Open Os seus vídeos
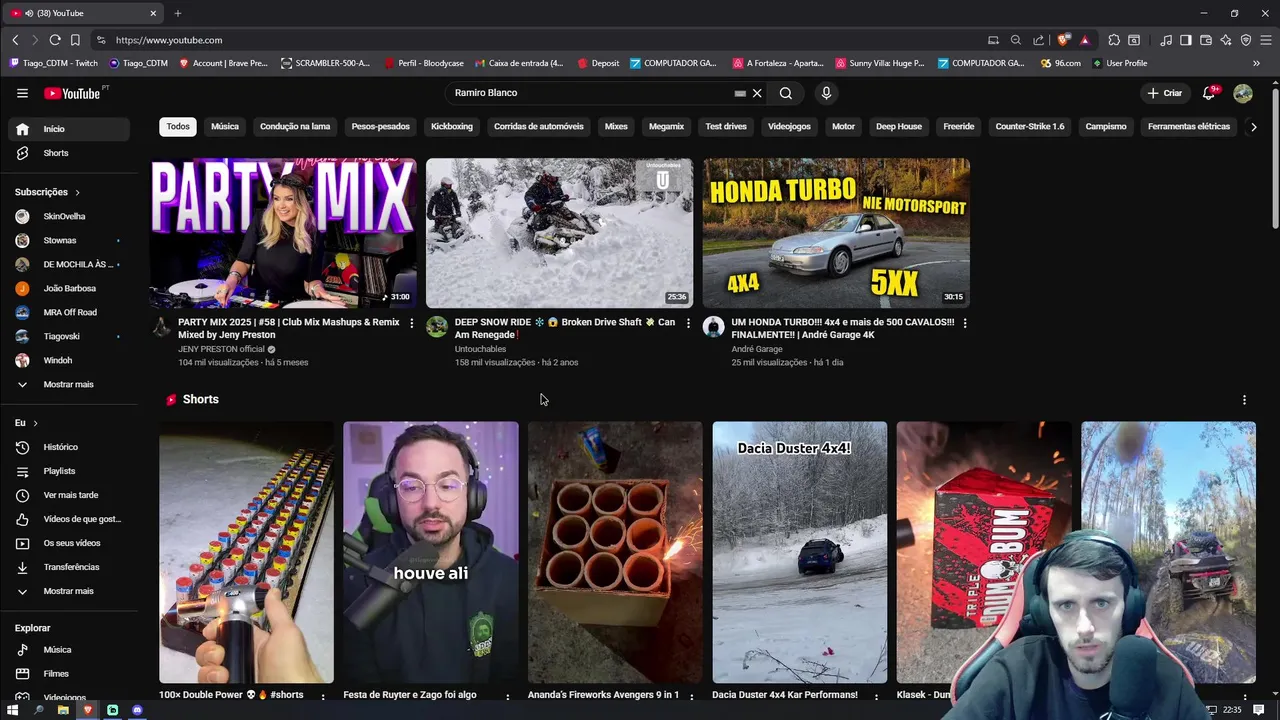The width and height of the screenshot is (1280, 720). click(x=70, y=543)
